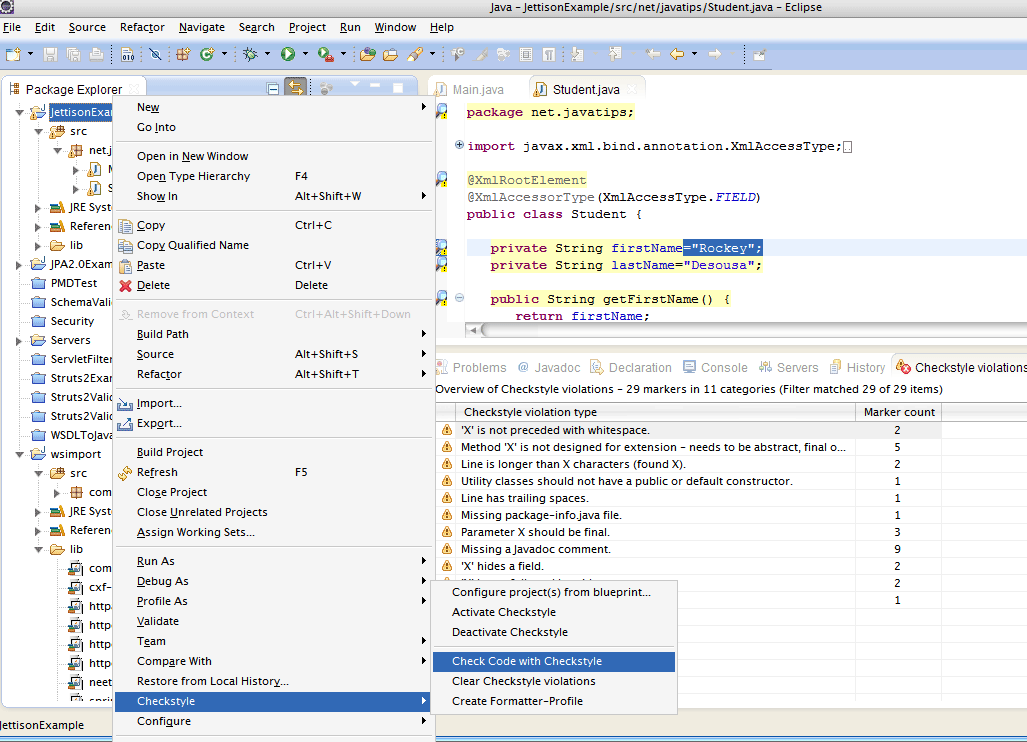Click the New Java Class toolbar icon
The width and height of the screenshot is (1027, 742).
(207, 54)
